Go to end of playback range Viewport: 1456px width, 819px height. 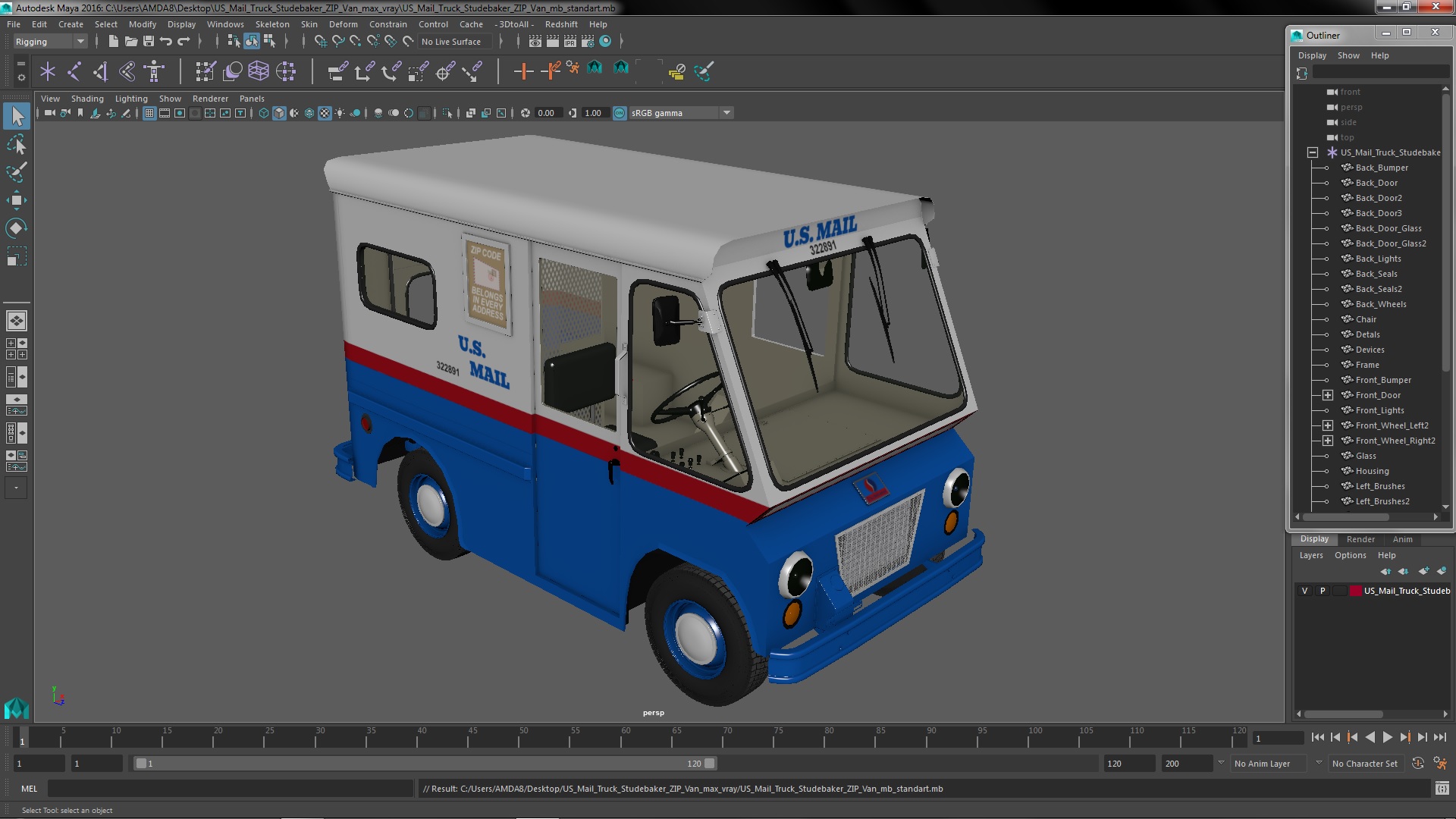[1440, 737]
